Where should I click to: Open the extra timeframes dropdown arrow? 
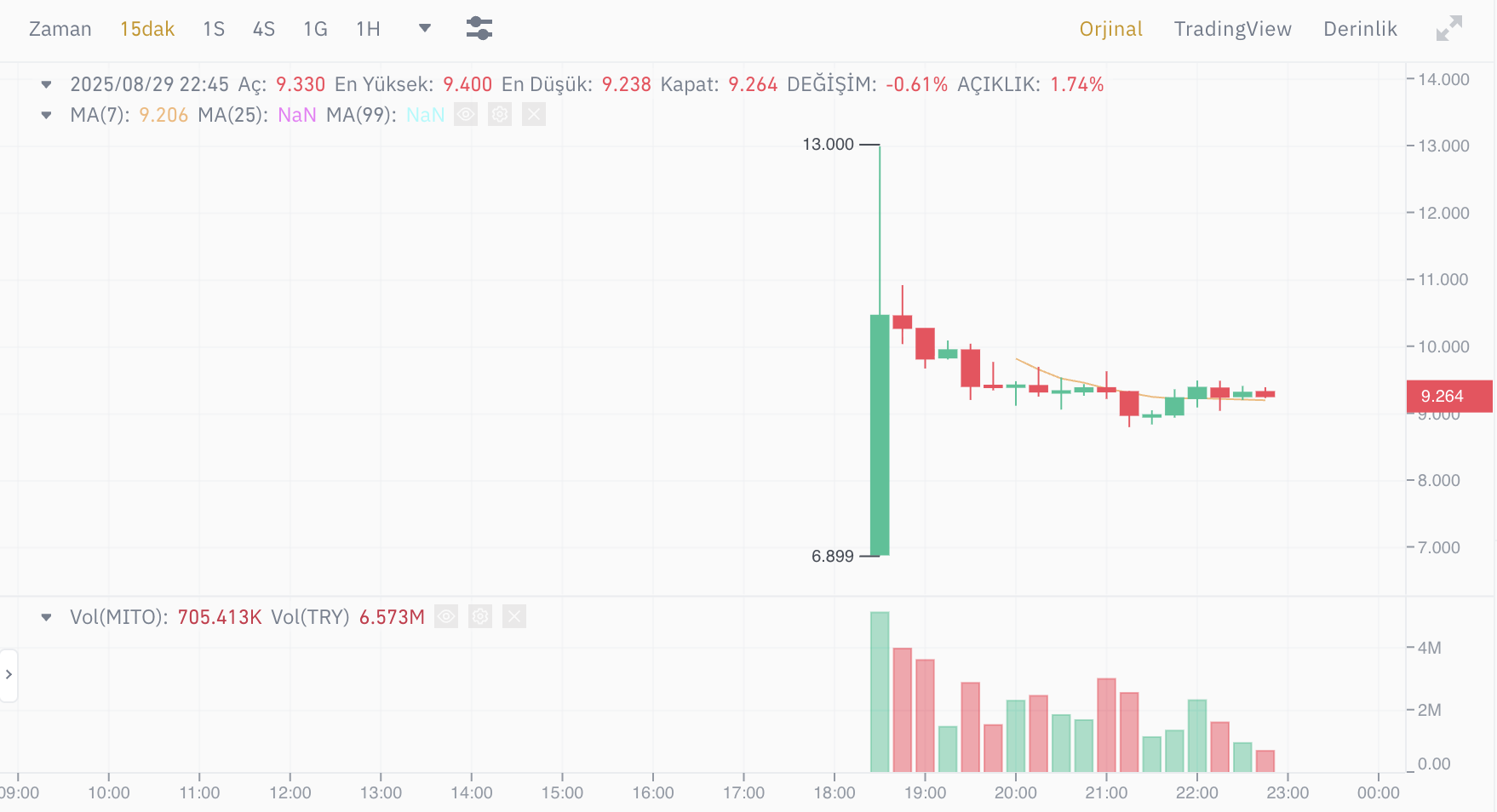[x=423, y=28]
